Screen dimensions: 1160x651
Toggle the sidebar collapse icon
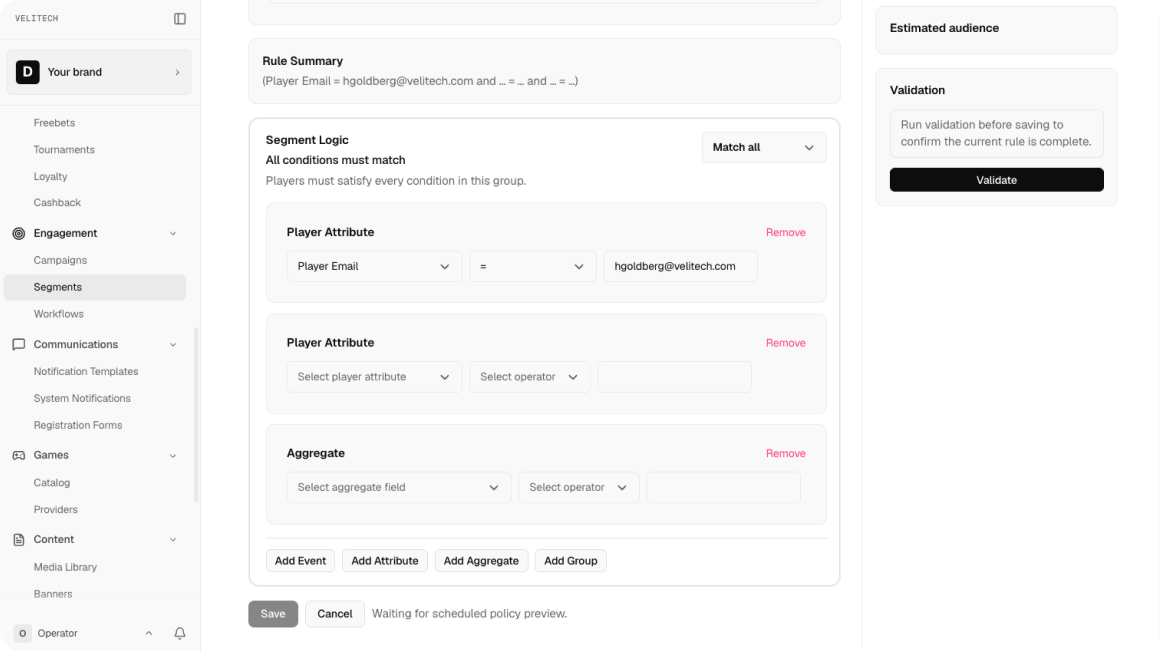[180, 18]
